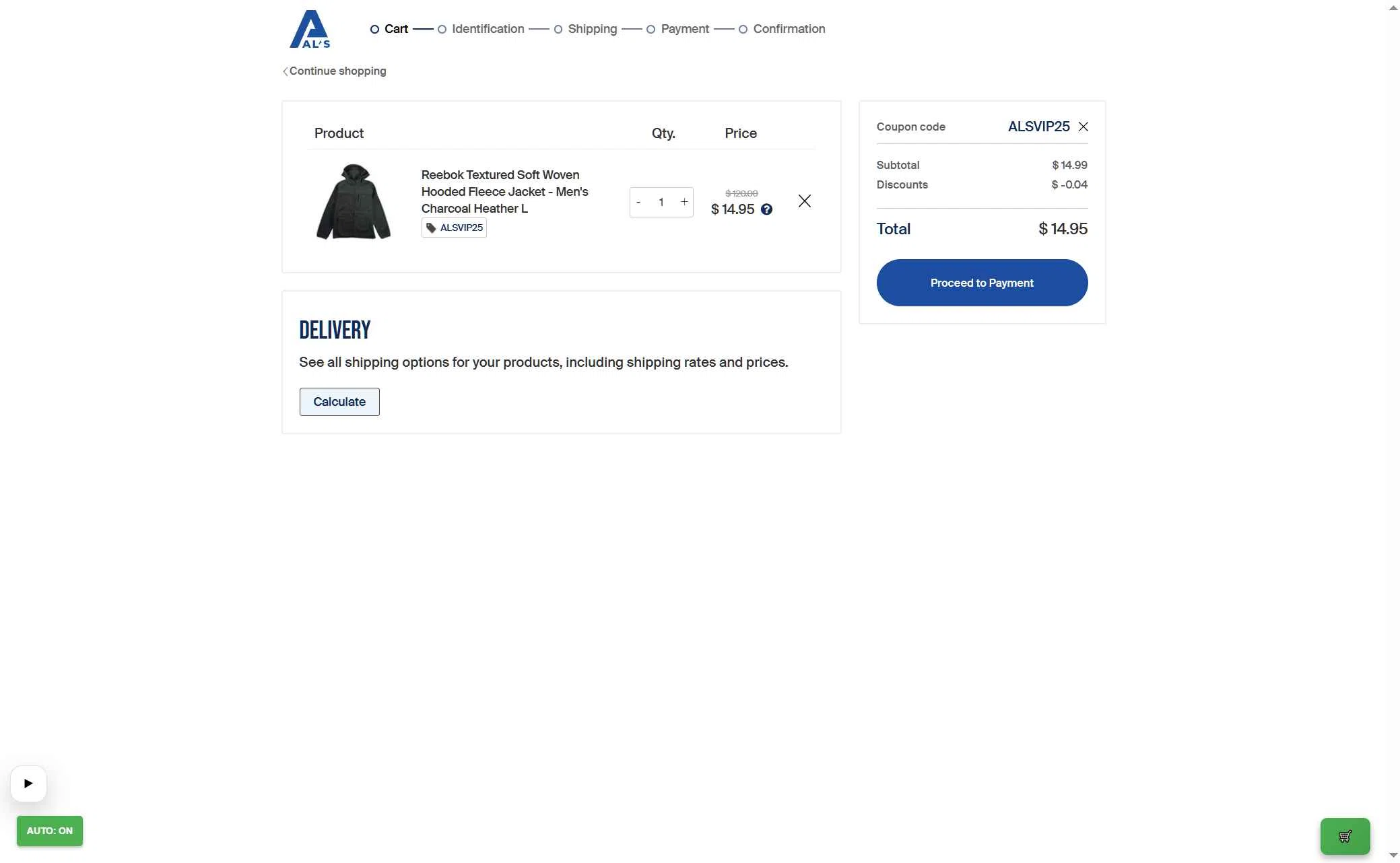Go to the Identification checkout step
1400x863 pixels.
click(x=488, y=29)
